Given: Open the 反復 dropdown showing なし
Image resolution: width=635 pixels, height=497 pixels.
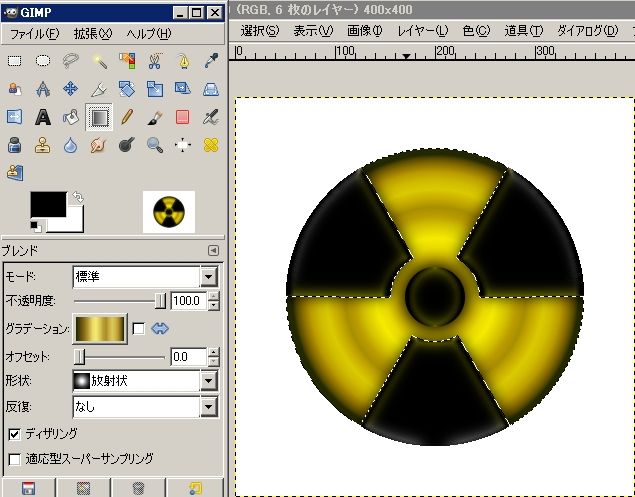Looking at the screenshot, I should point(146,406).
